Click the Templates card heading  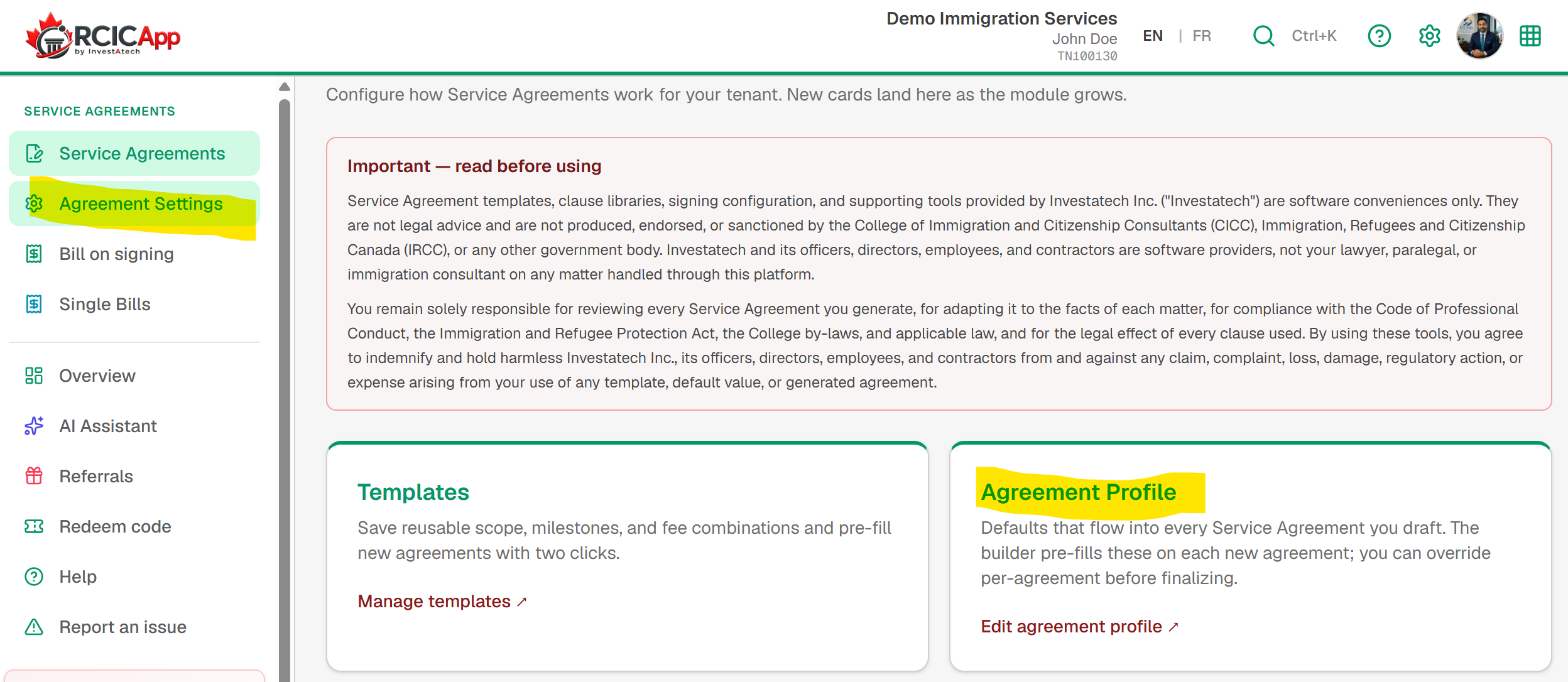click(413, 492)
